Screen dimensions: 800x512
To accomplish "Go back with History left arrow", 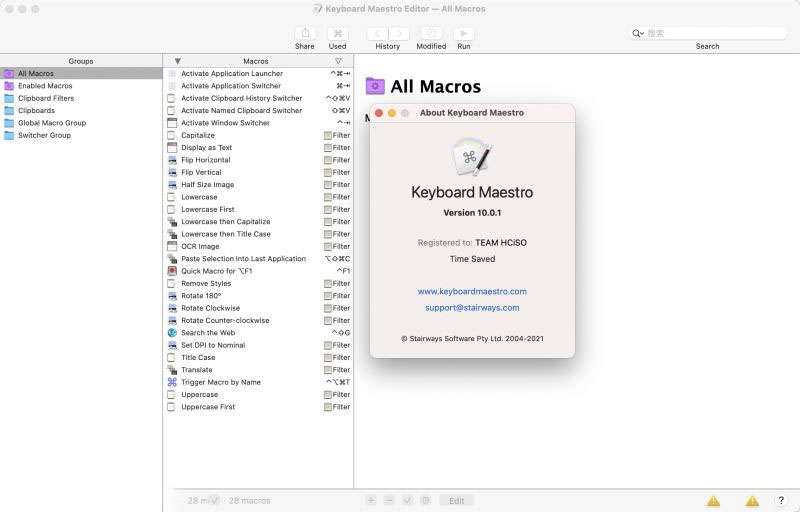I will 378,34.
